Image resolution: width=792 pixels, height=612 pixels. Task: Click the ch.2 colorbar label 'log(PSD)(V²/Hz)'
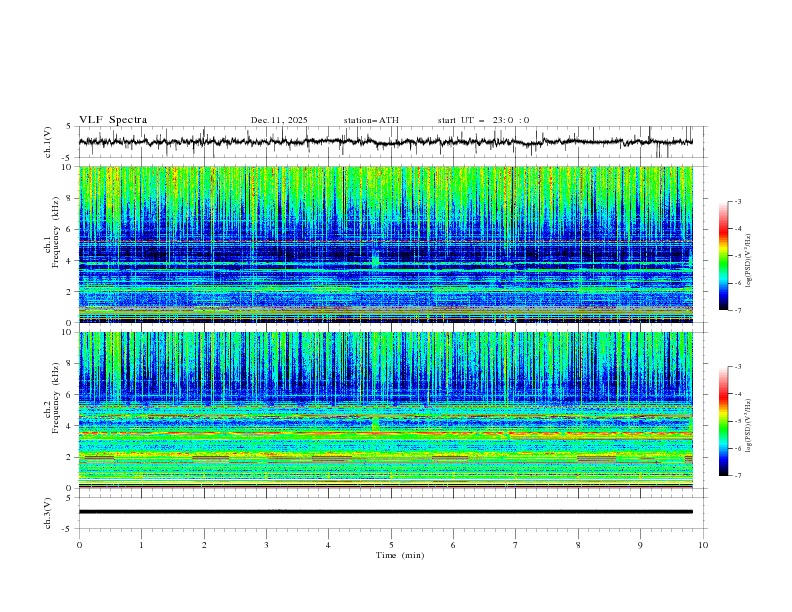pyautogui.click(x=748, y=426)
